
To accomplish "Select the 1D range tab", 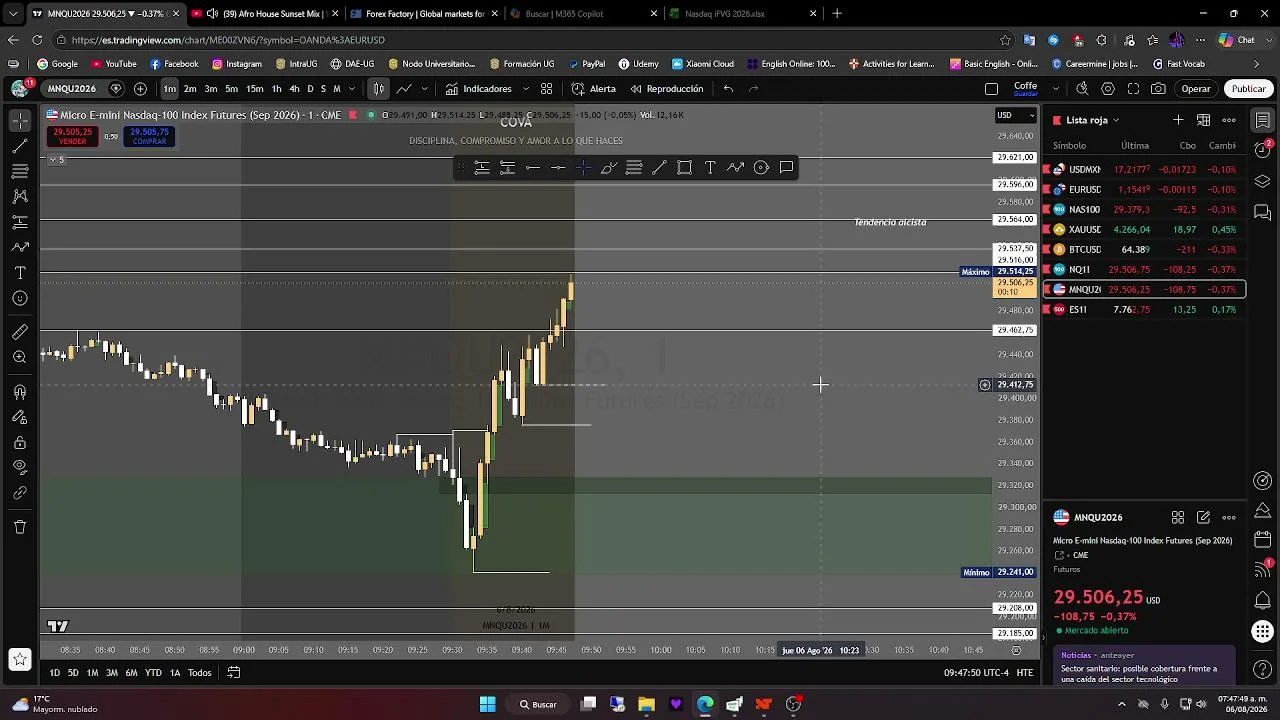I will pos(54,673).
